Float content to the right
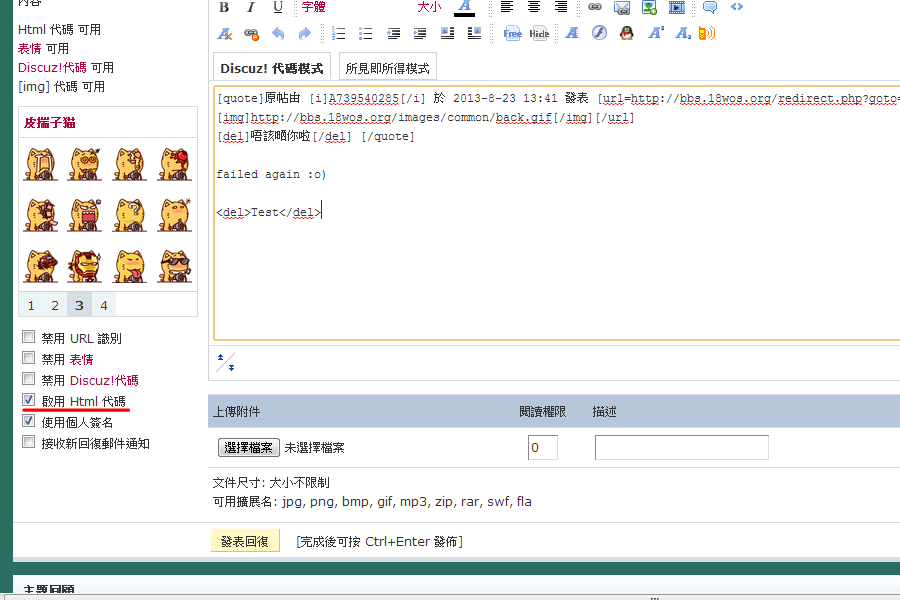 (x=474, y=33)
